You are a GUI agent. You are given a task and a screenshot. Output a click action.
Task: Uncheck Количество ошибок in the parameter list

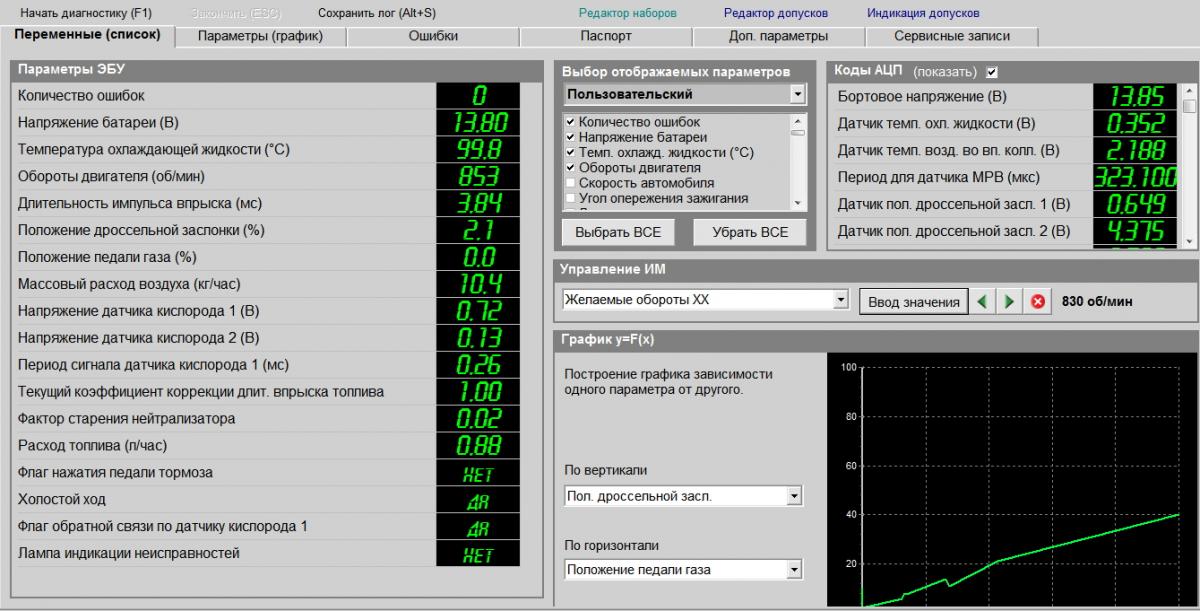tap(570, 122)
